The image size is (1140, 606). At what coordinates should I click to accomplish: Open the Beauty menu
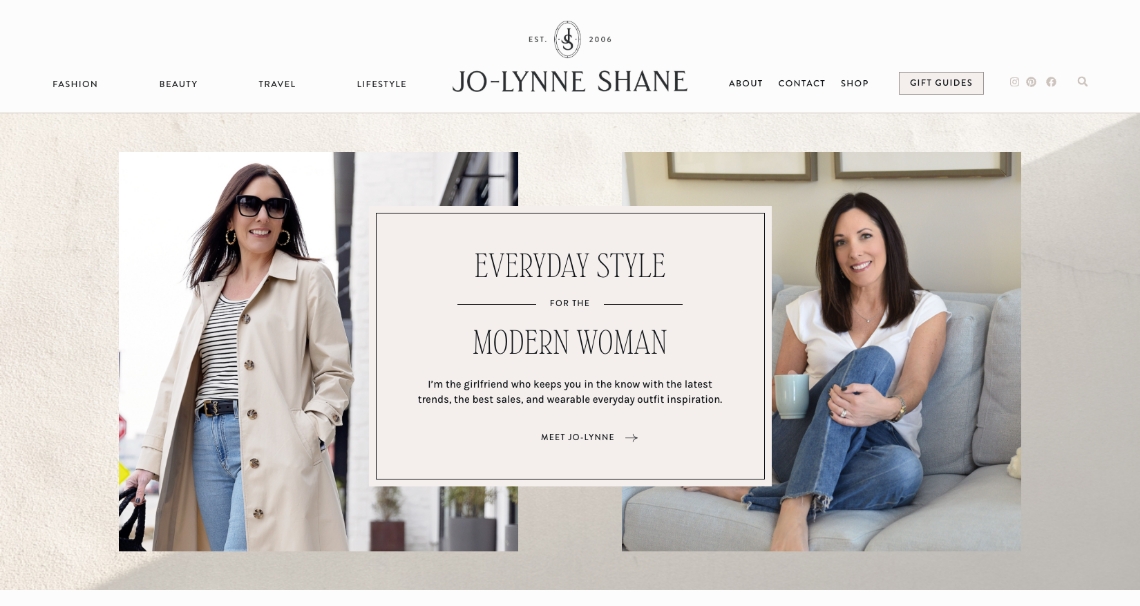[178, 84]
